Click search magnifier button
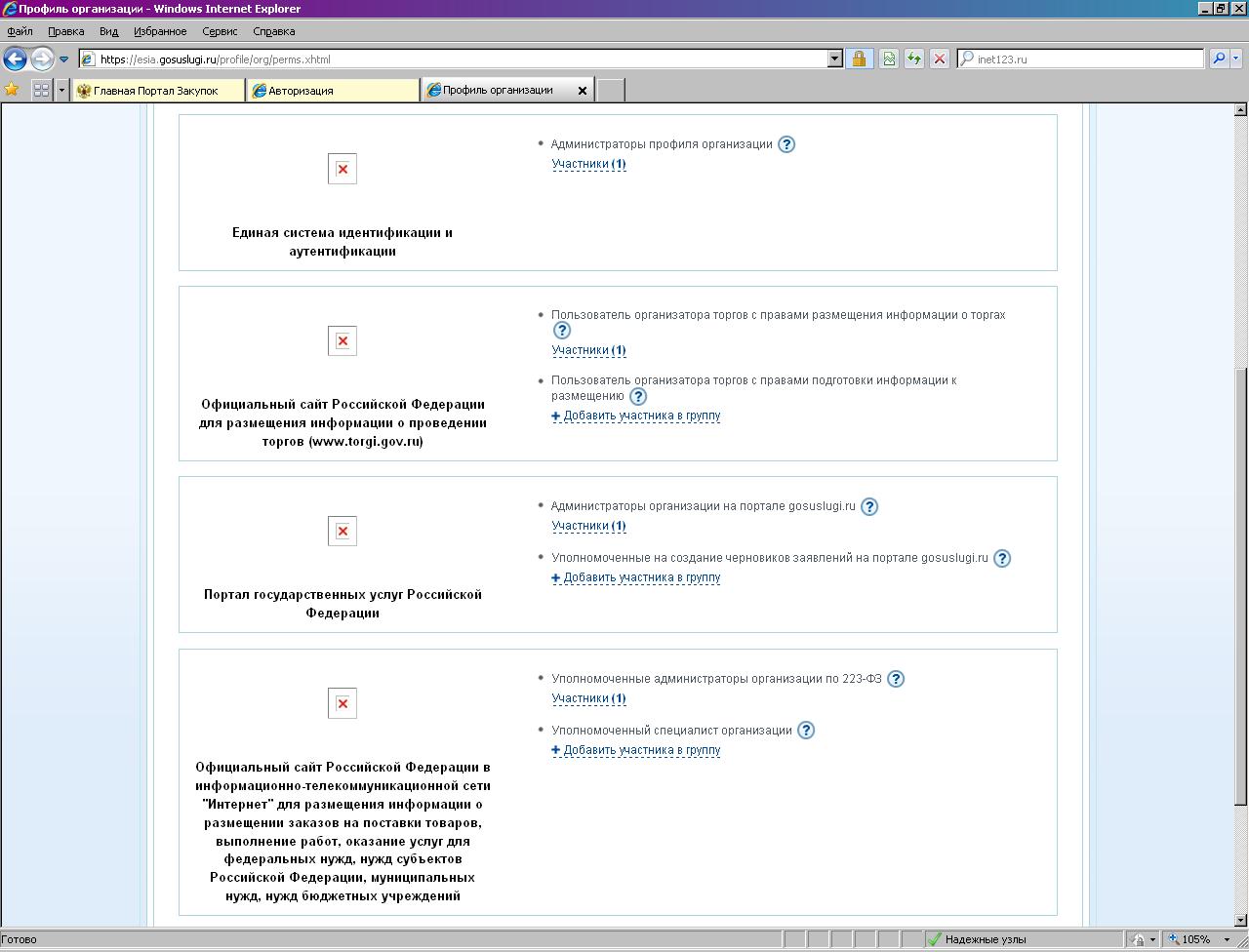The height and width of the screenshot is (952, 1249). click(x=1219, y=59)
